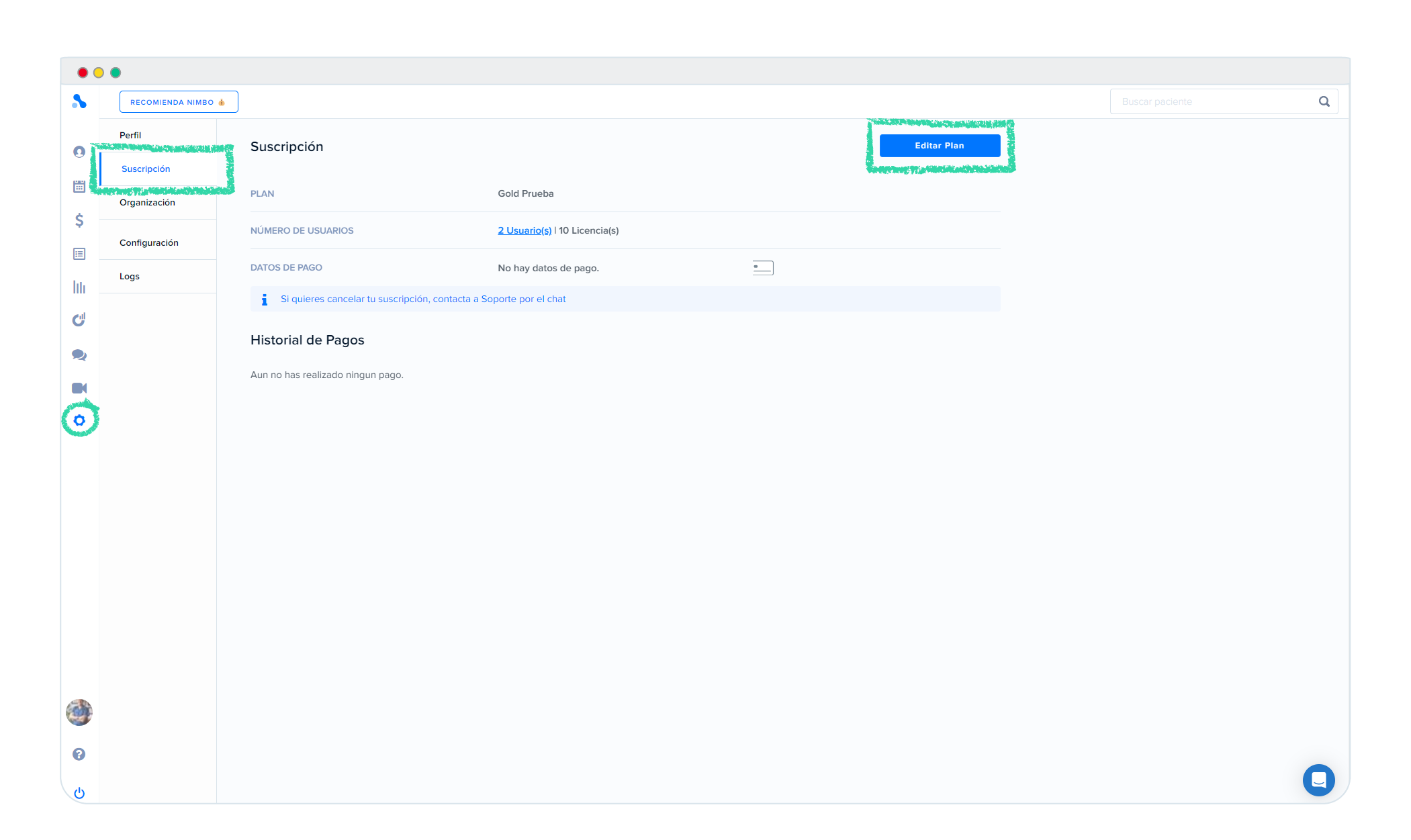
Task: Click the Nimbo logo icon
Action: point(79,101)
